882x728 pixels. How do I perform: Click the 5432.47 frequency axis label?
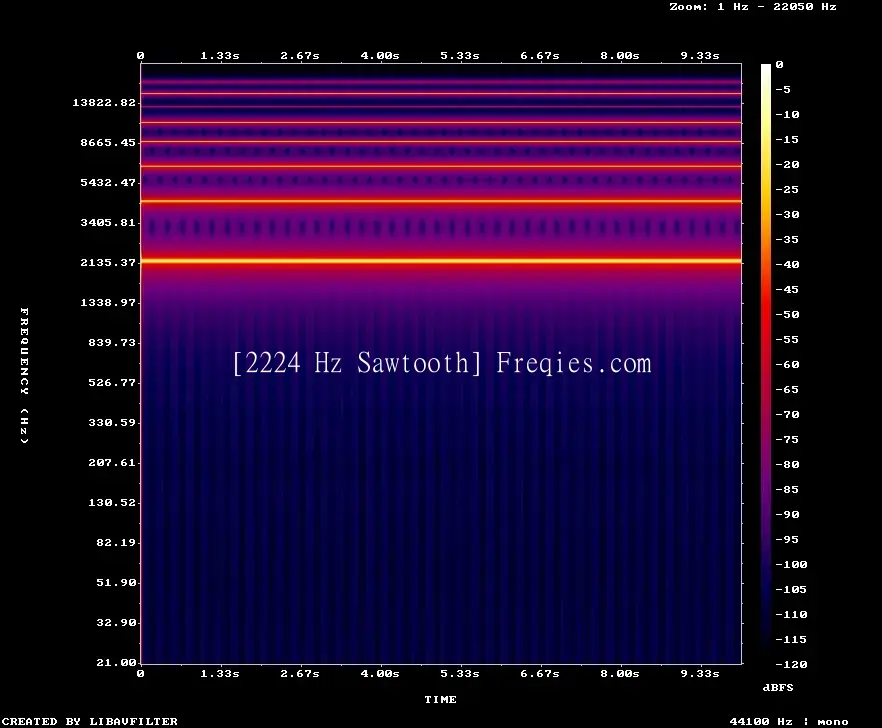pyautogui.click(x=108, y=182)
